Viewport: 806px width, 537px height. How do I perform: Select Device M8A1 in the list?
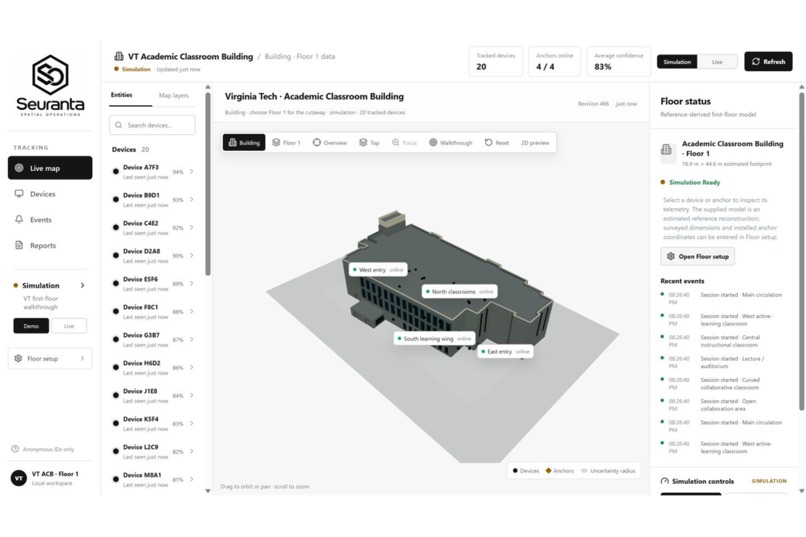(153, 479)
